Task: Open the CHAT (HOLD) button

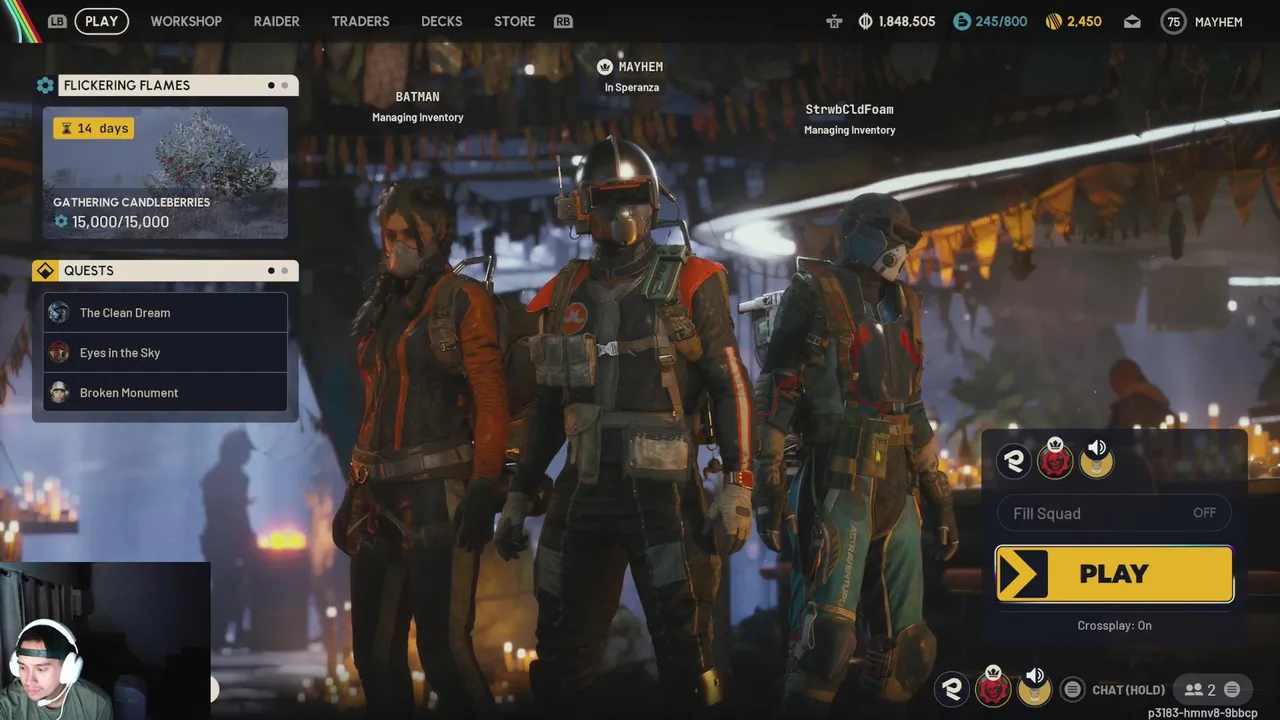Action: [x=1129, y=690]
